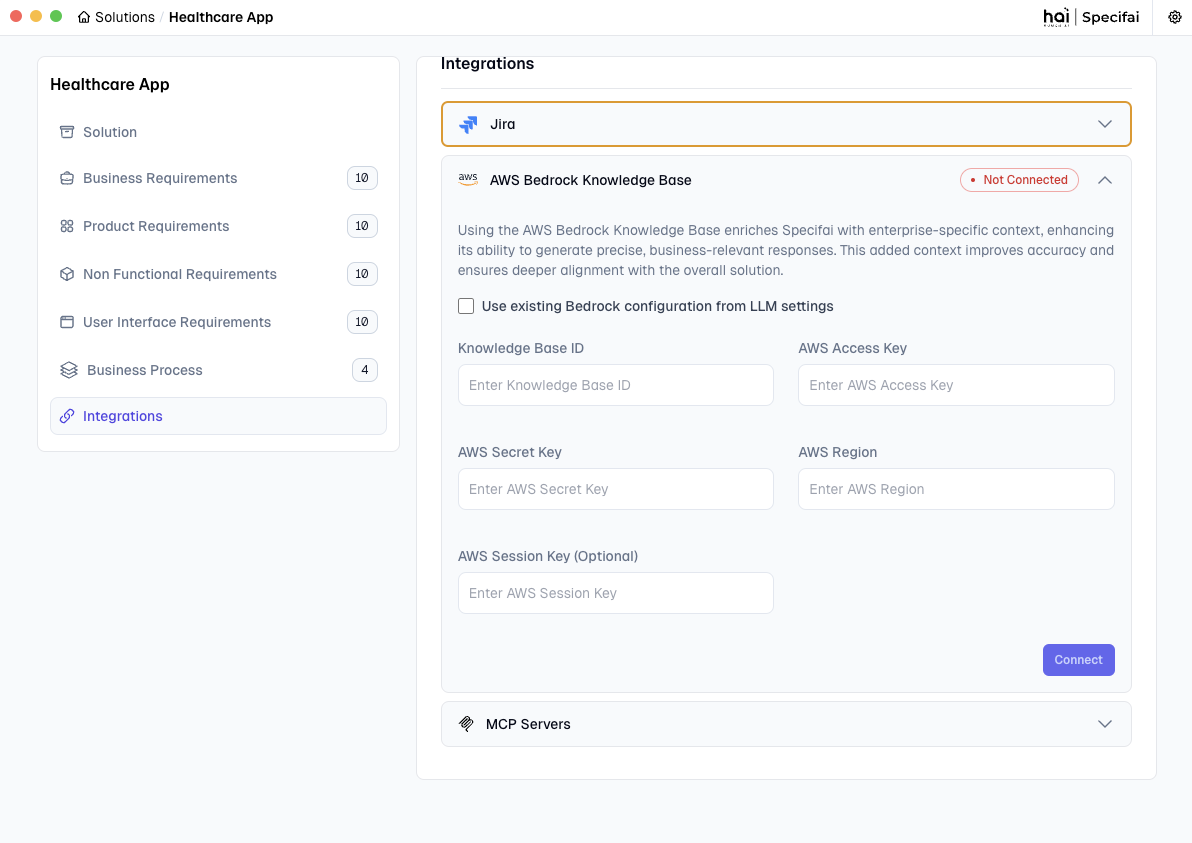Screen dimensions: 1192x843
Task: Focus the AWS Access Key field
Action: click(x=956, y=385)
